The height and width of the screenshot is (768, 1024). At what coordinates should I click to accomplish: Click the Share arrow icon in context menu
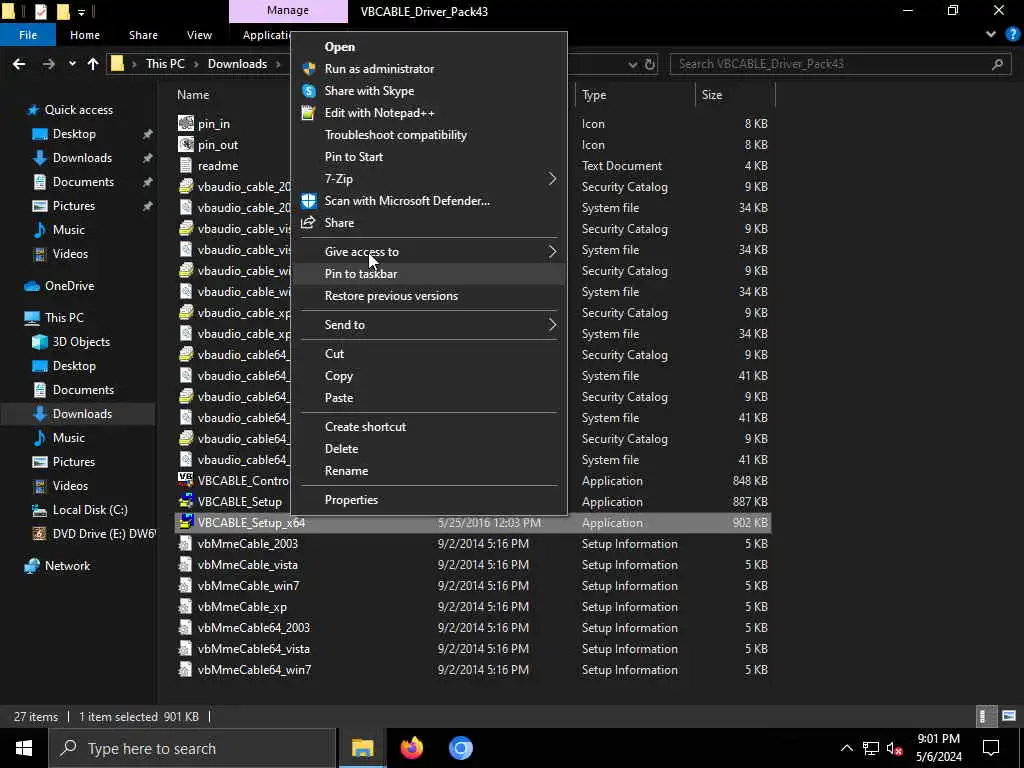click(308, 223)
